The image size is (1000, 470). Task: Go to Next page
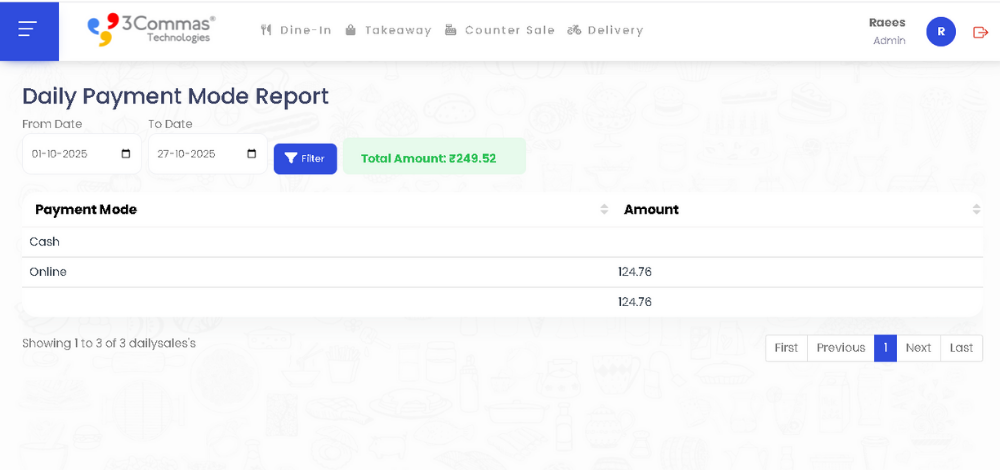tap(918, 348)
